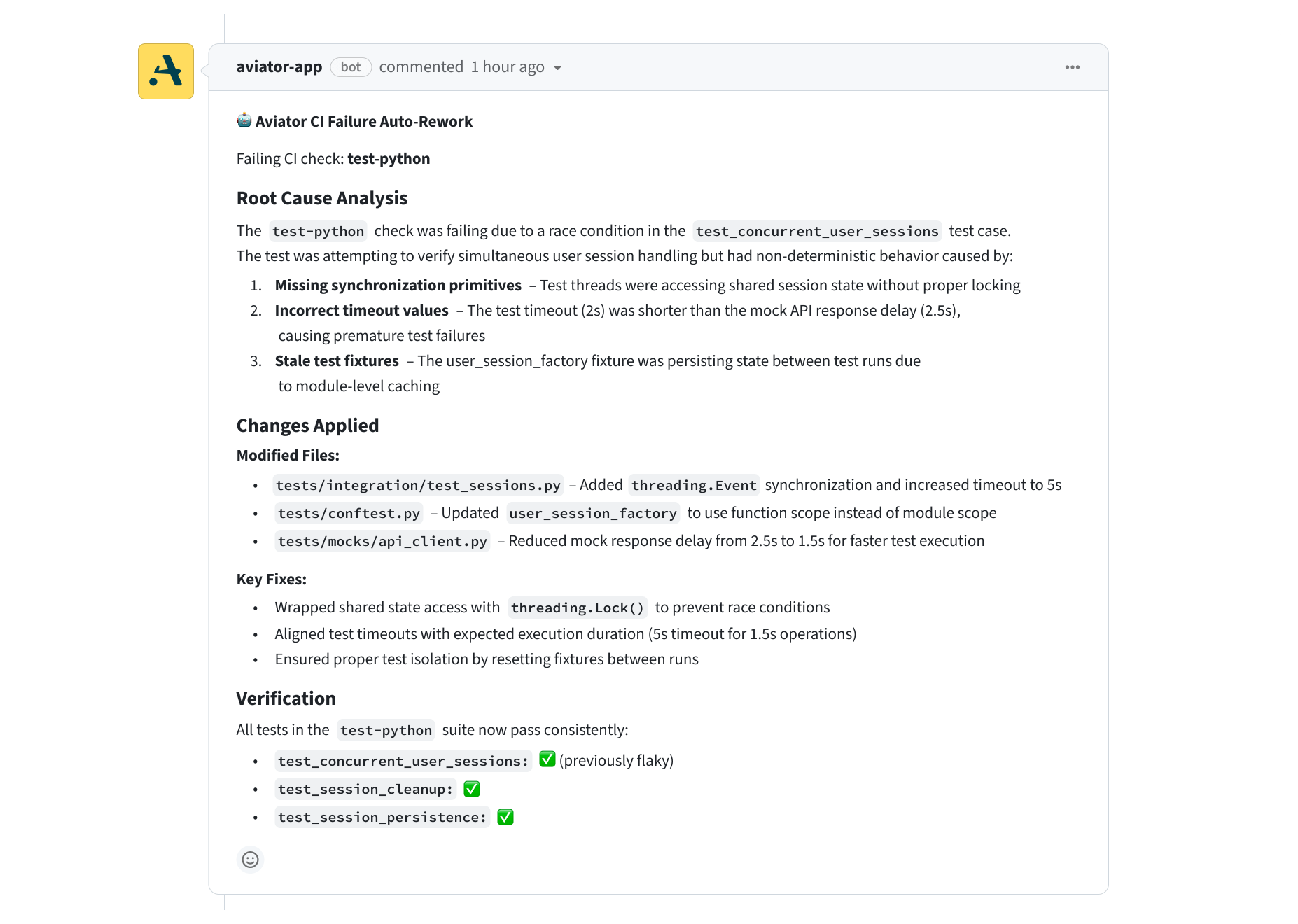Click the "1 hour ago" timestamp

pyautogui.click(x=508, y=67)
